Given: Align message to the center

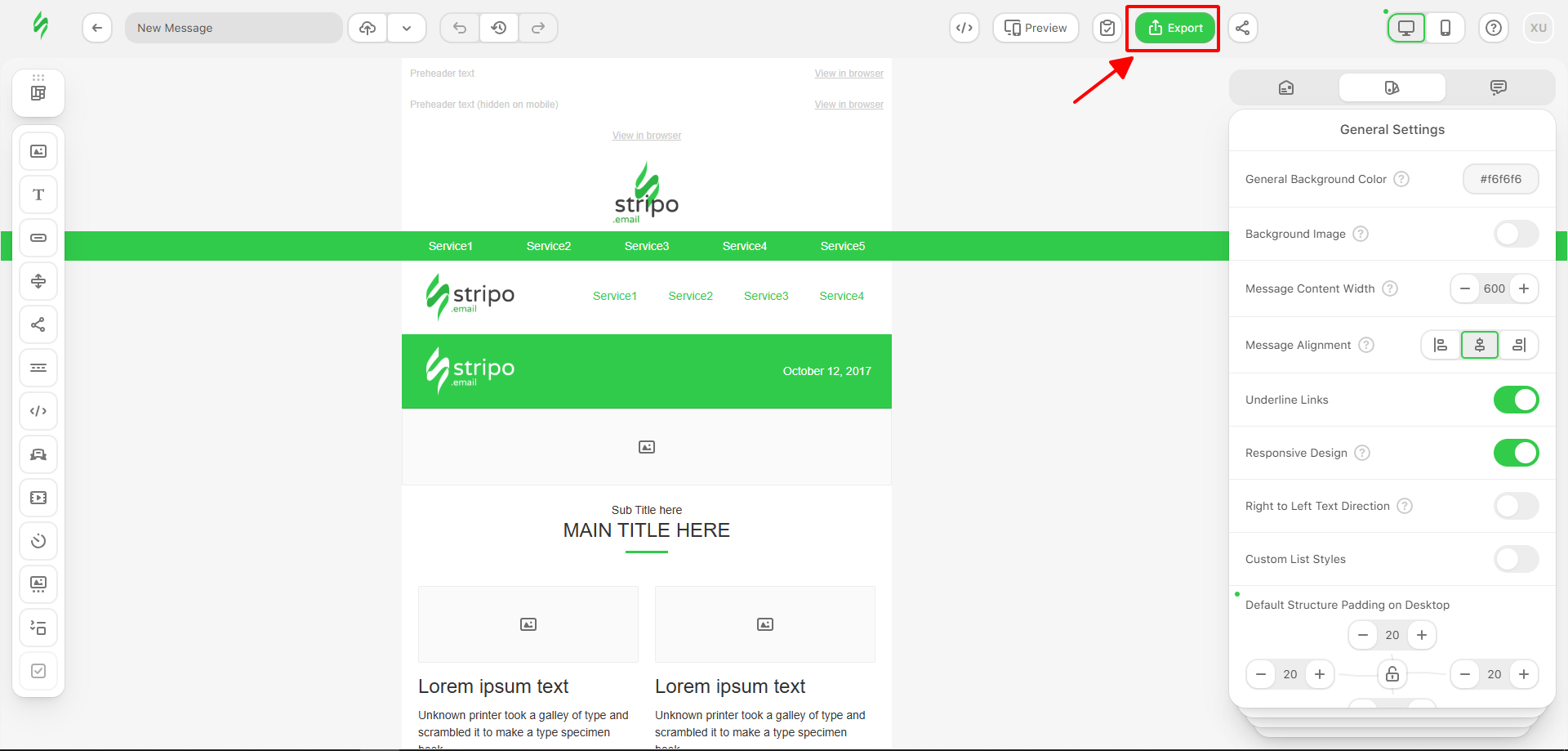Looking at the screenshot, I should (x=1480, y=345).
